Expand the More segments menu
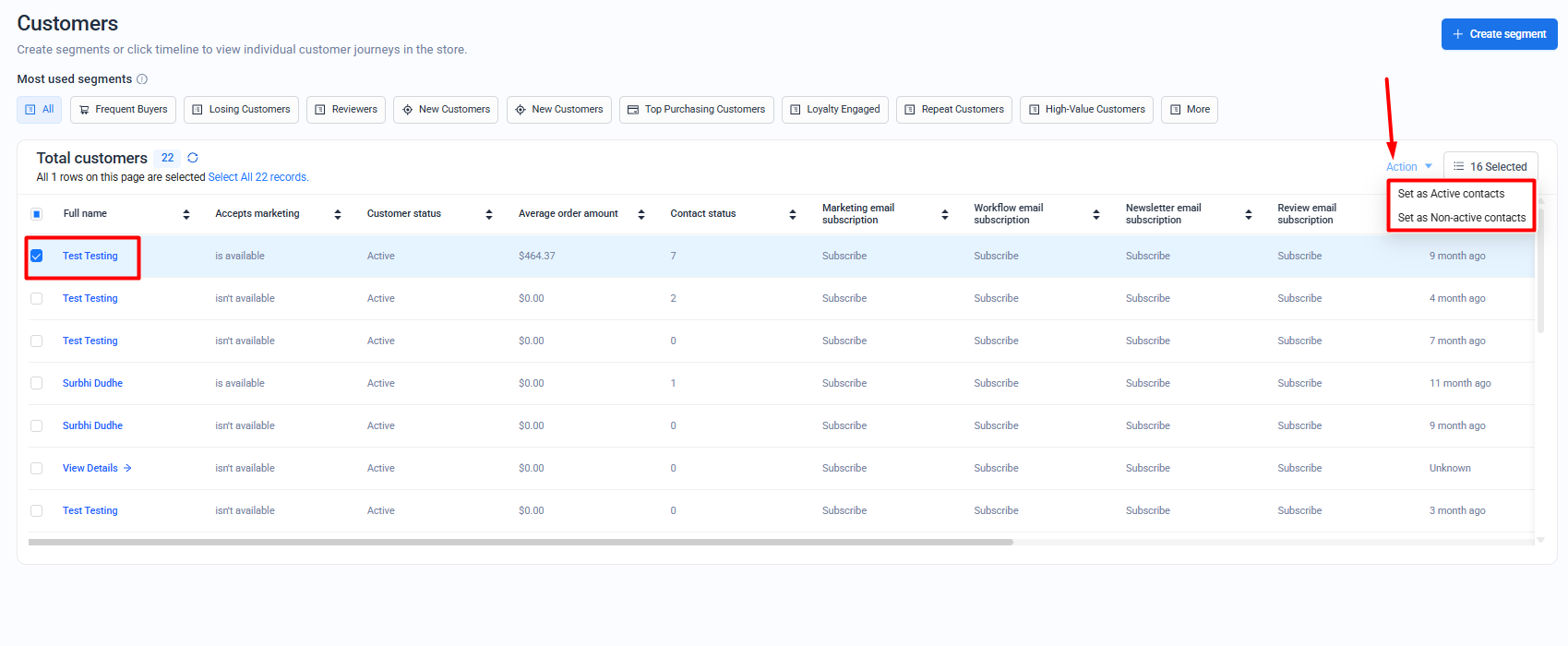The height and width of the screenshot is (646, 1568). 1189,110
